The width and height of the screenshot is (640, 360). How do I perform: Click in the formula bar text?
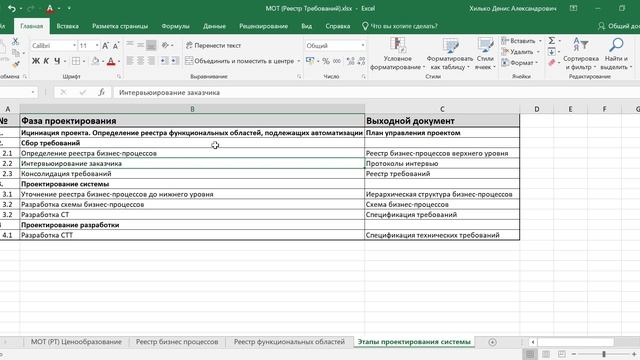tap(169, 93)
